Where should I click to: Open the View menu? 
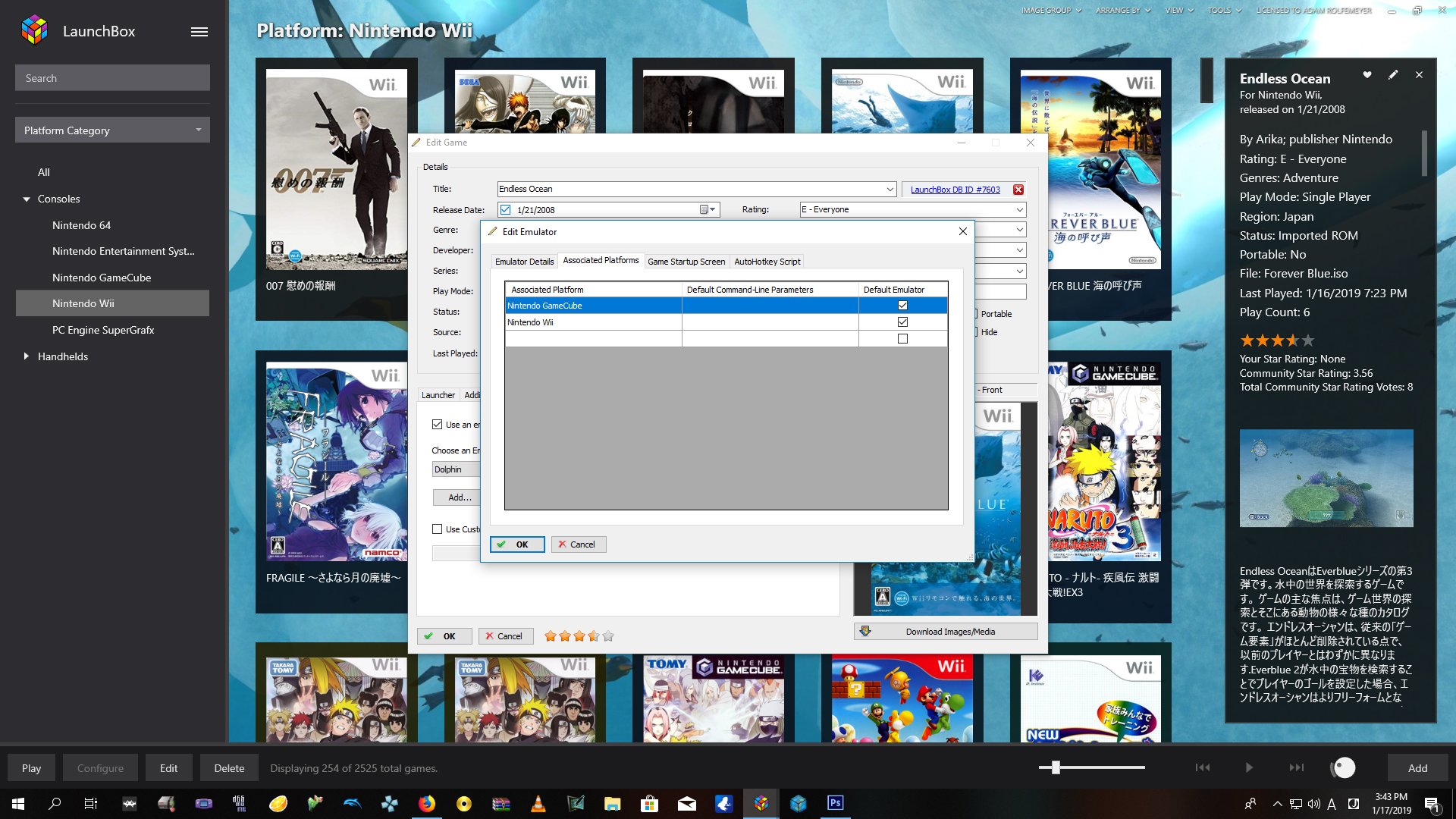pyautogui.click(x=1179, y=11)
